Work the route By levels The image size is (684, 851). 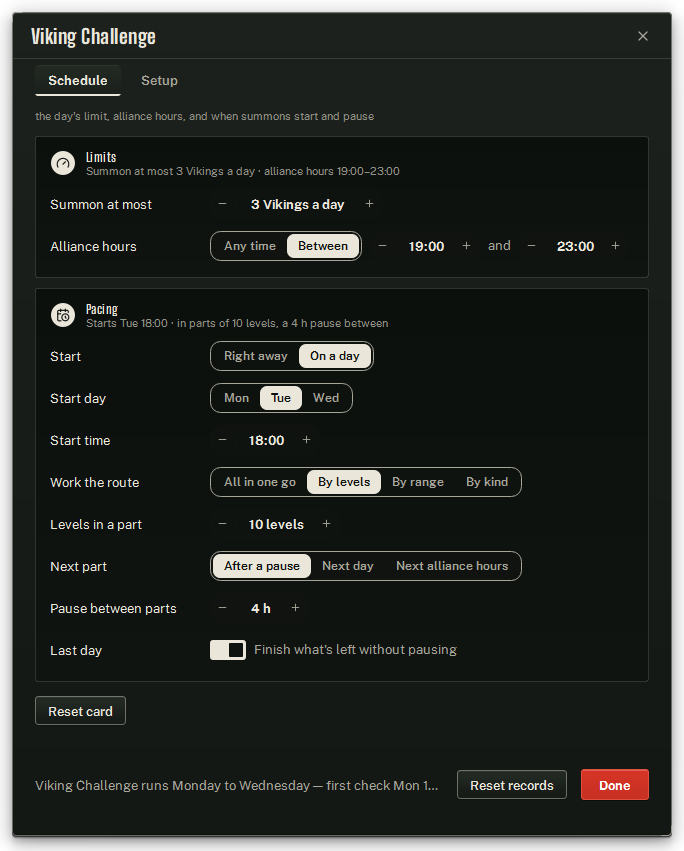click(x=344, y=482)
